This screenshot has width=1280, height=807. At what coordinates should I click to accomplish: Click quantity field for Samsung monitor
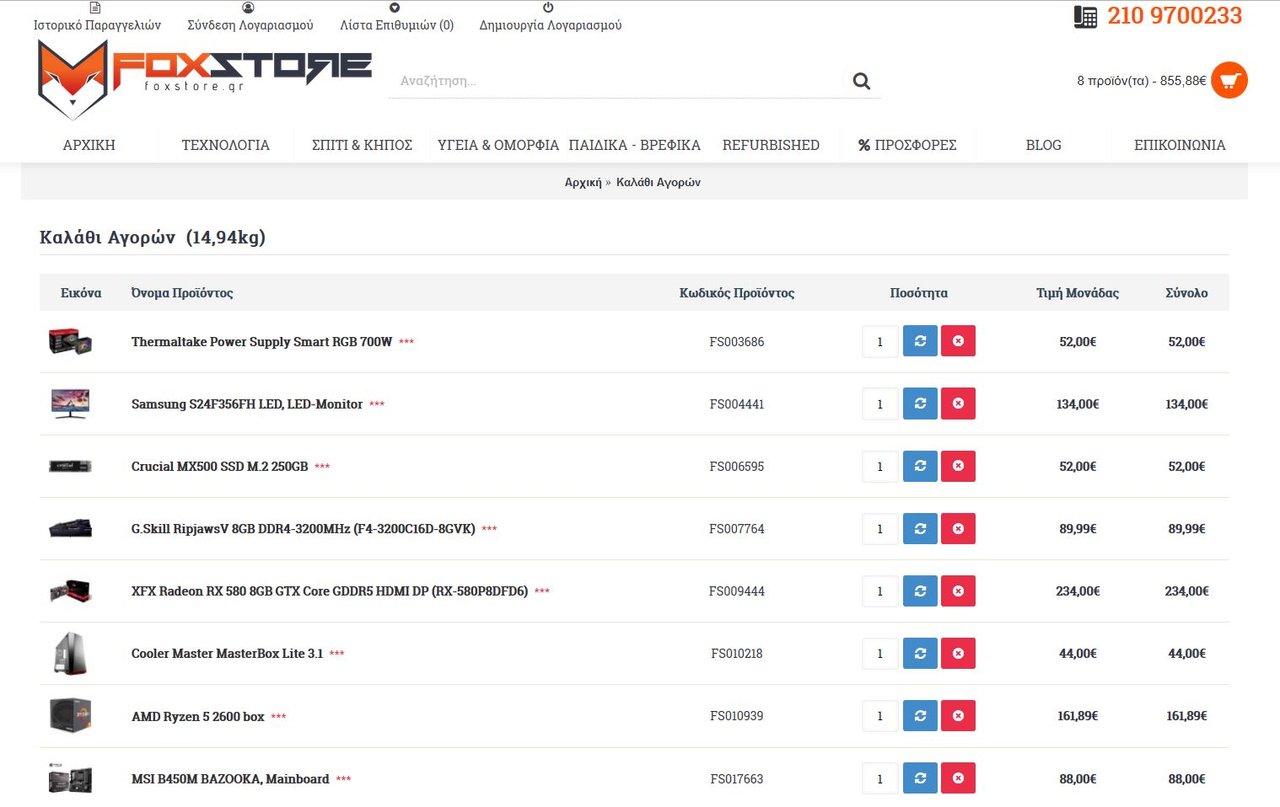[x=880, y=404]
